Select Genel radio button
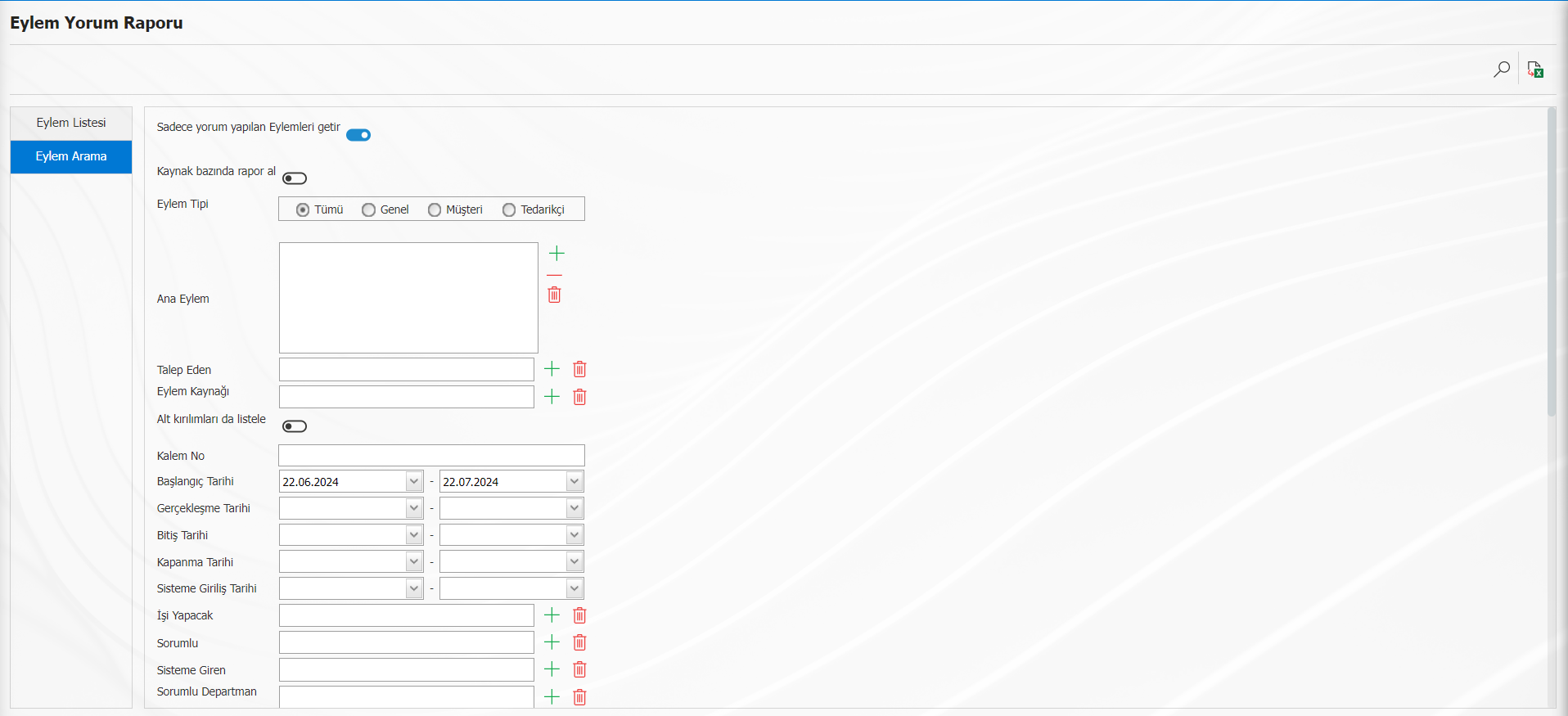Image resolution: width=1568 pixels, height=716 pixels. 368,210
